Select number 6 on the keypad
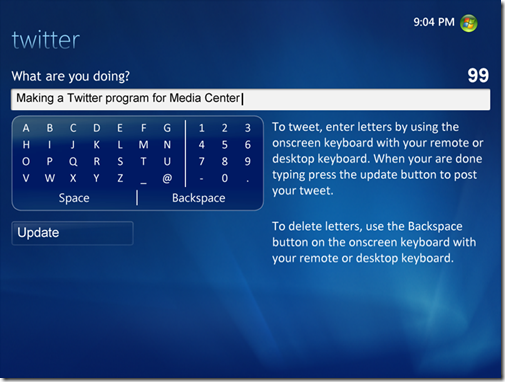This screenshot has width=505, height=382. coord(248,145)
